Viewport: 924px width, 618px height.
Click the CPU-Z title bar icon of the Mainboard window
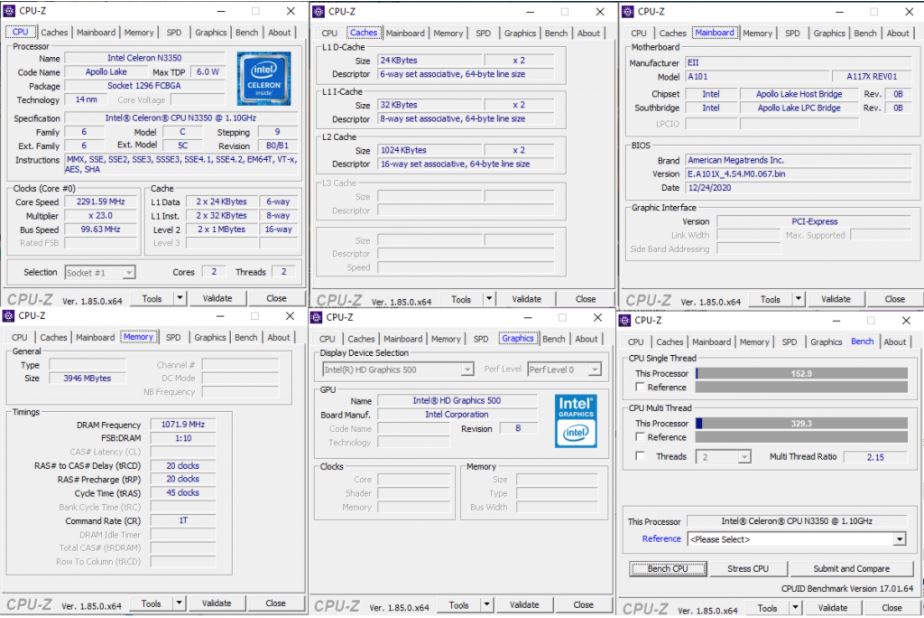pos(629,11)
